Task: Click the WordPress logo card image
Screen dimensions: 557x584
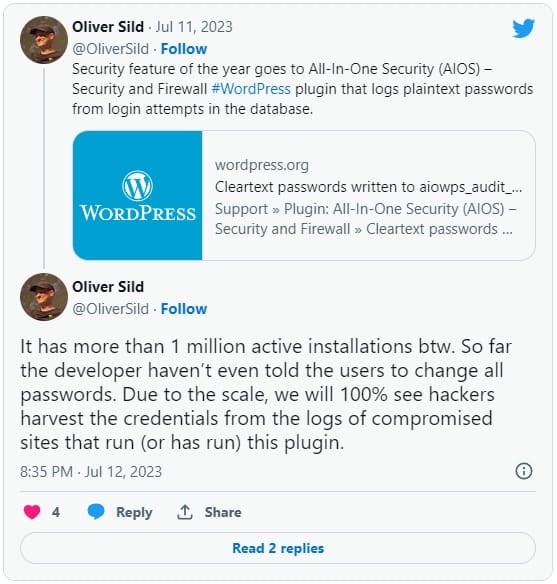Action: tap(138, 196)
